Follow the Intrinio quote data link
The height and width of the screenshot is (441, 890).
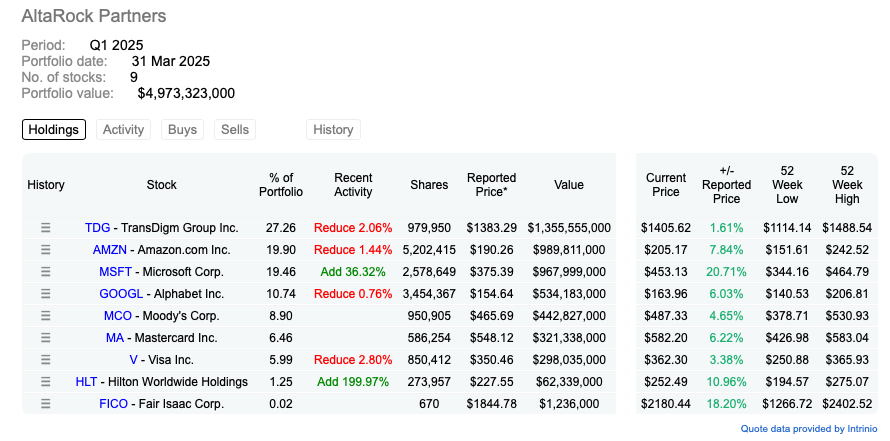[809, 429]
